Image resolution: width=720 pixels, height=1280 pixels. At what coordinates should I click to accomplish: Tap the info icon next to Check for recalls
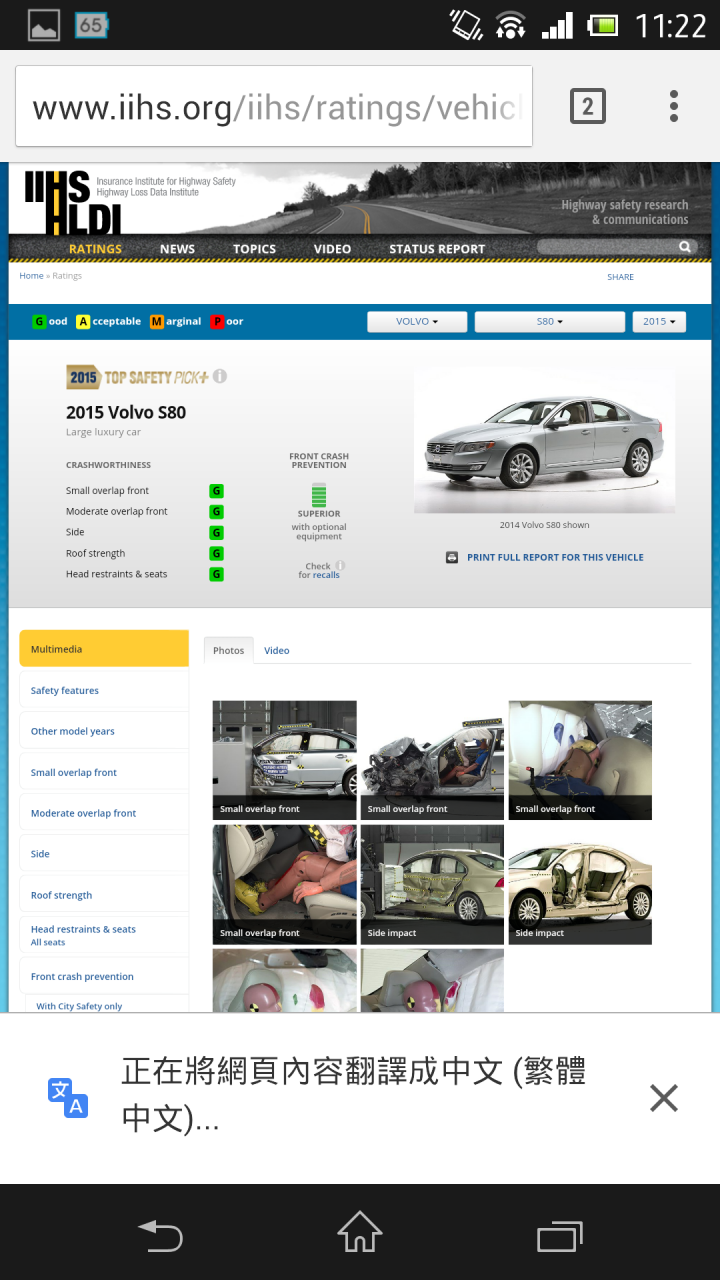pos(340,565)
